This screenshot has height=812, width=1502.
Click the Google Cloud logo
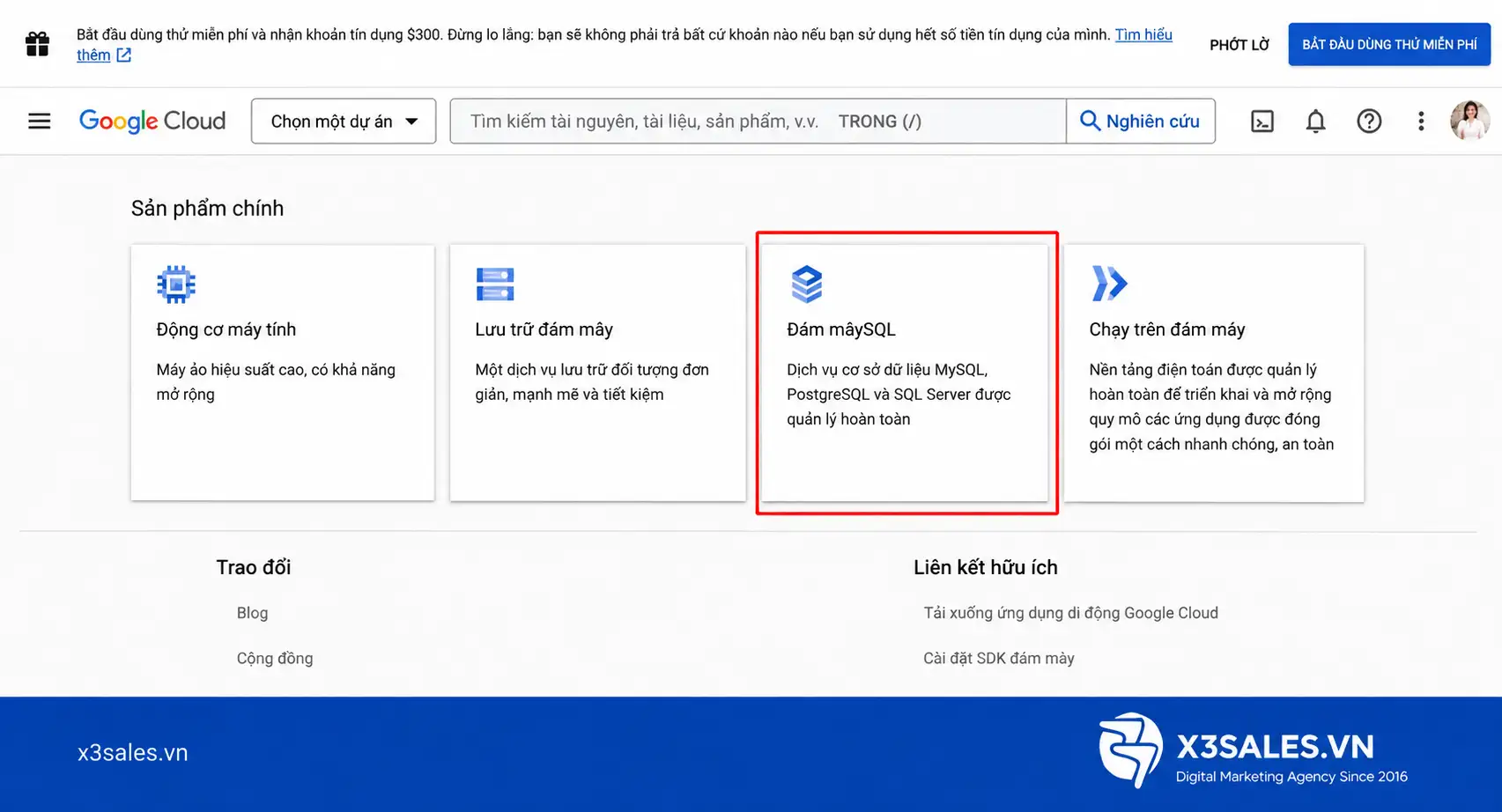[152, 121]
